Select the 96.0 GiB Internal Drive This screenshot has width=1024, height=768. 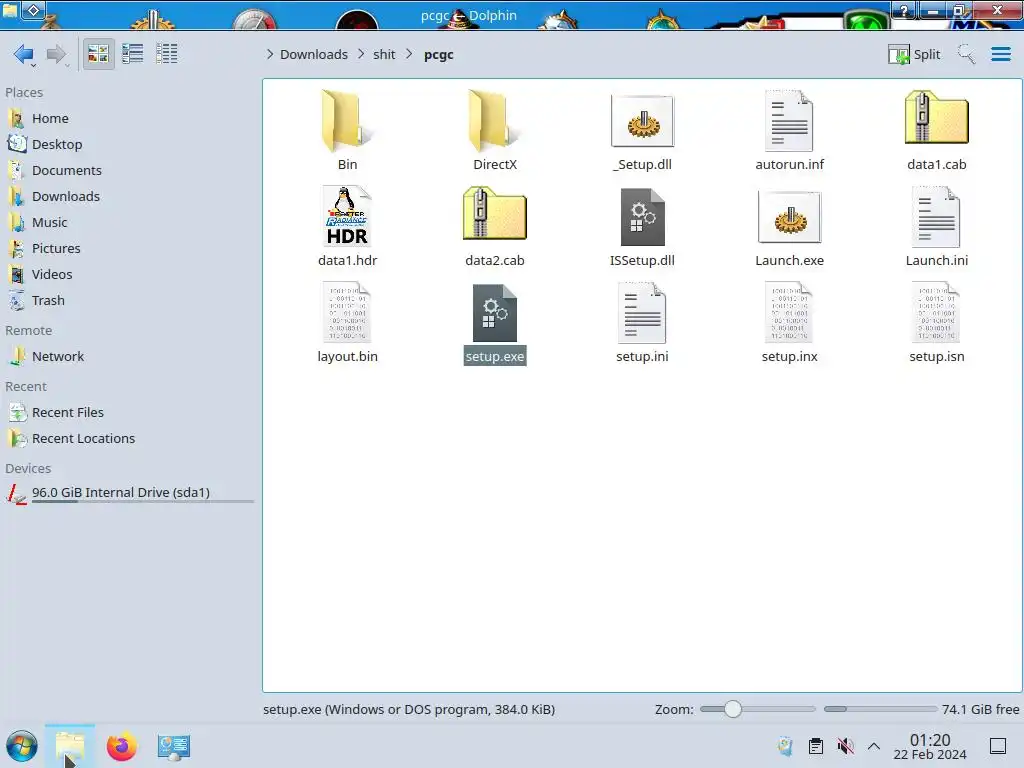coord(131,494)
